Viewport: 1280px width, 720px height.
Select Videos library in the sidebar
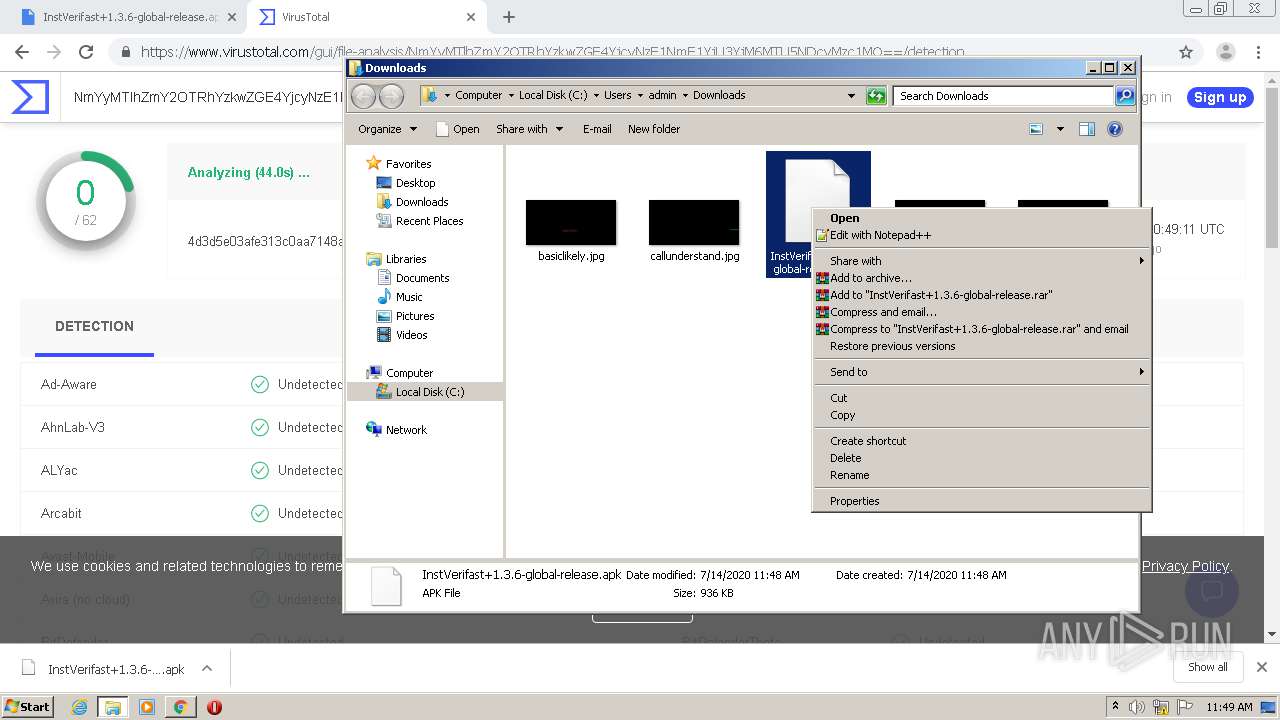[411, 335]
